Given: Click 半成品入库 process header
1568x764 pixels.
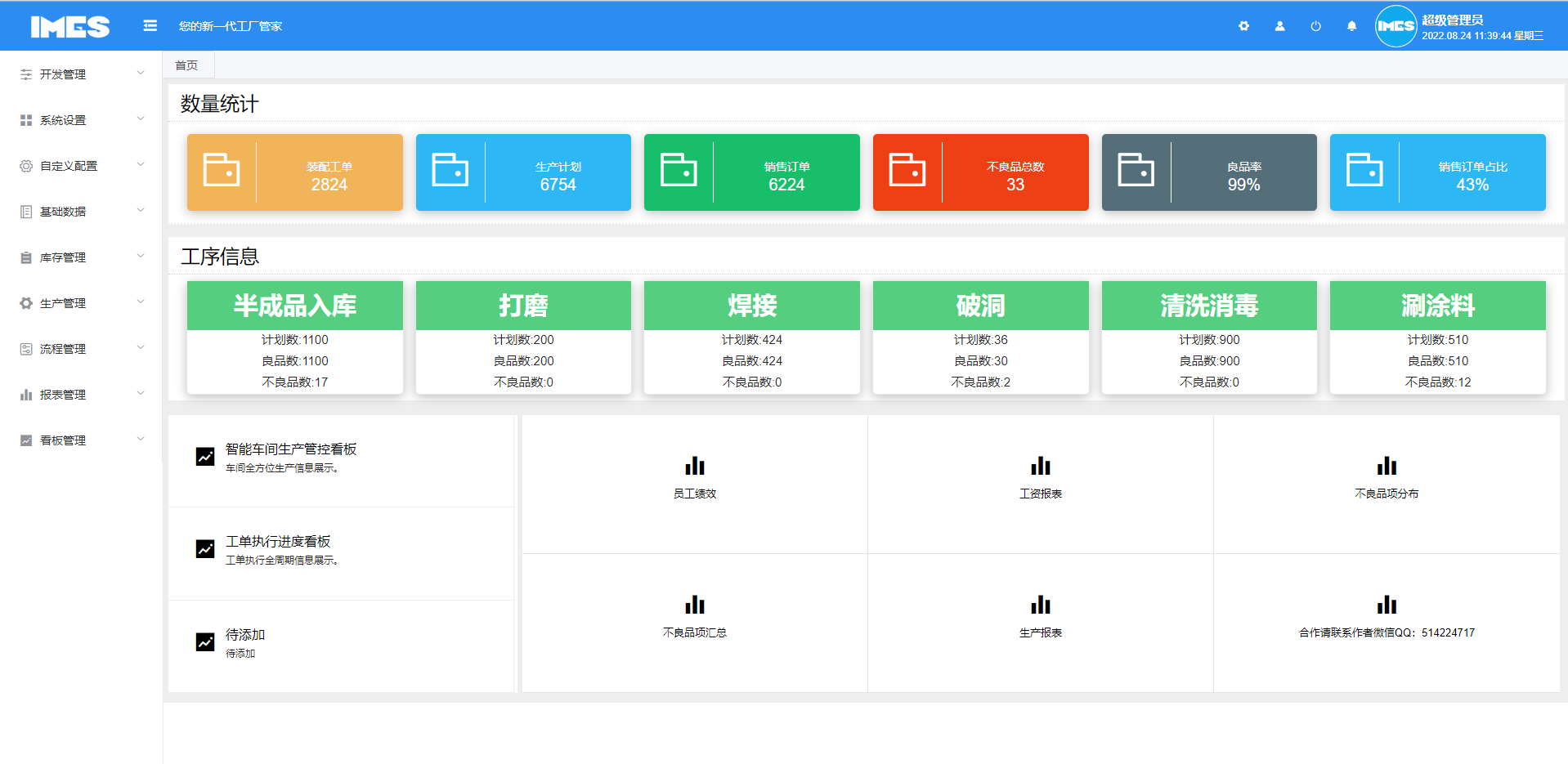Looking at the screenshot, I should [295, 306].
